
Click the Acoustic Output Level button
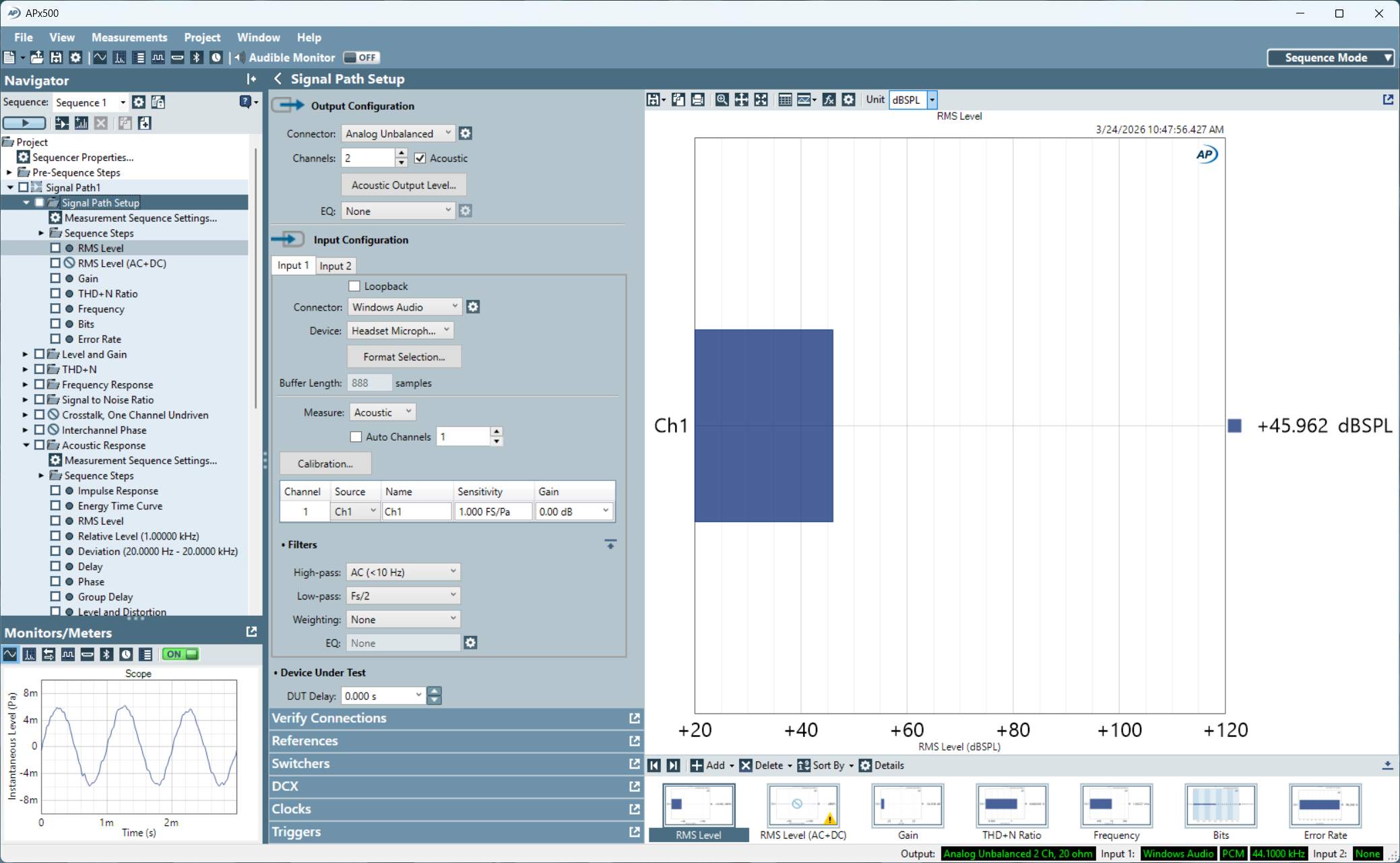click(404, 185)
